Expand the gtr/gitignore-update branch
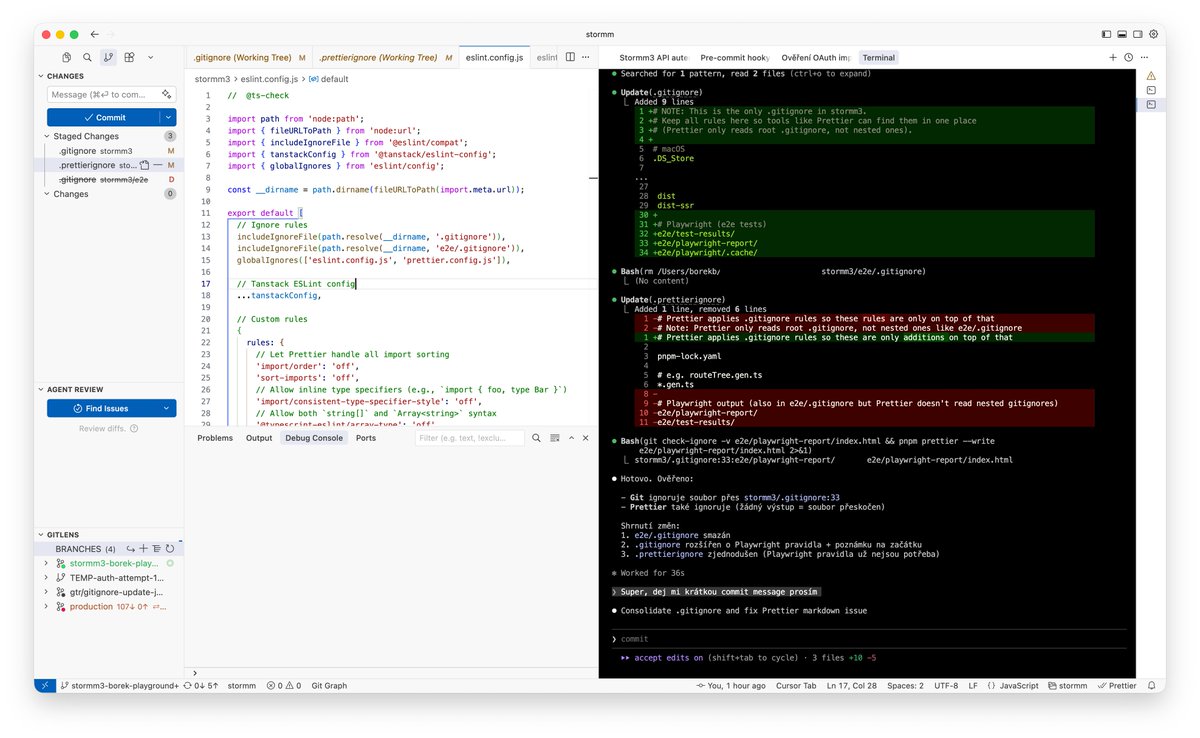This screenshot has height=738, width=1200. [46, 592]
